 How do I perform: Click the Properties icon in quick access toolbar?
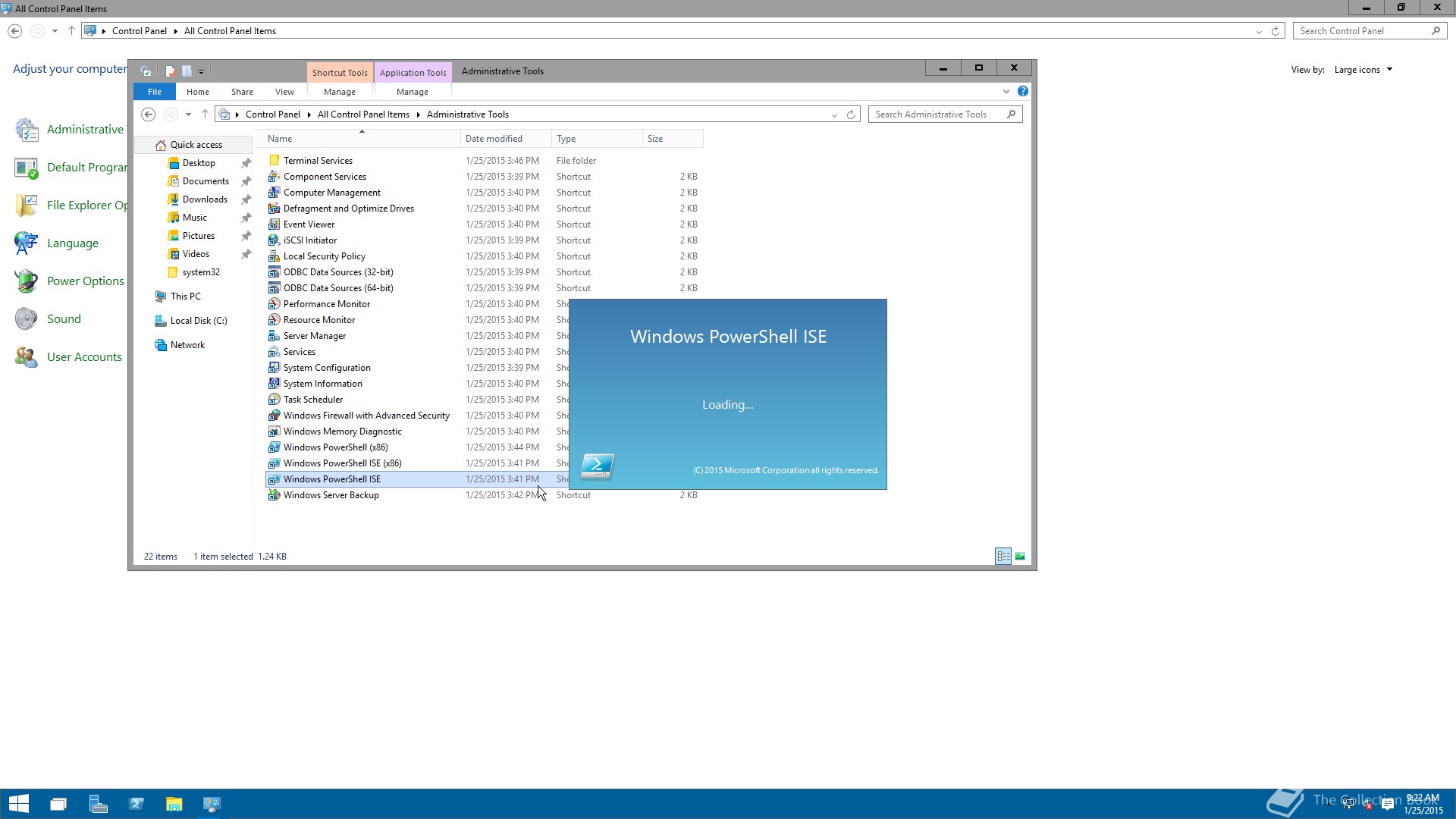click(171, 71)
